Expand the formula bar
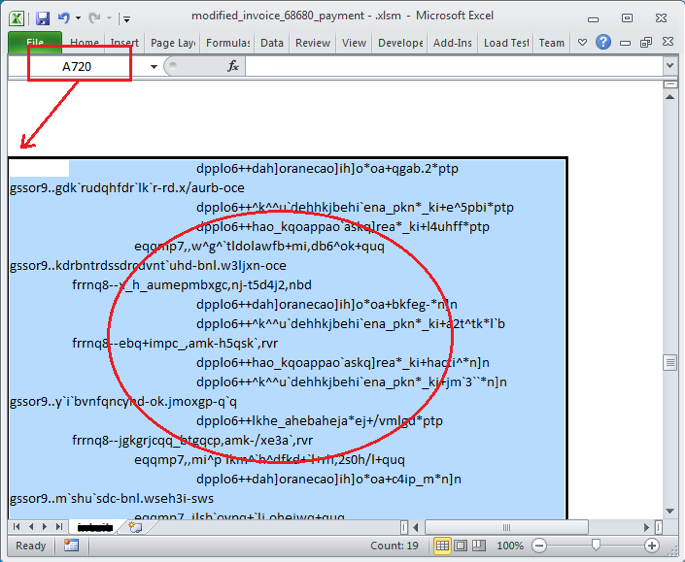Screen dimensions: 685x562 coord(669,66)
